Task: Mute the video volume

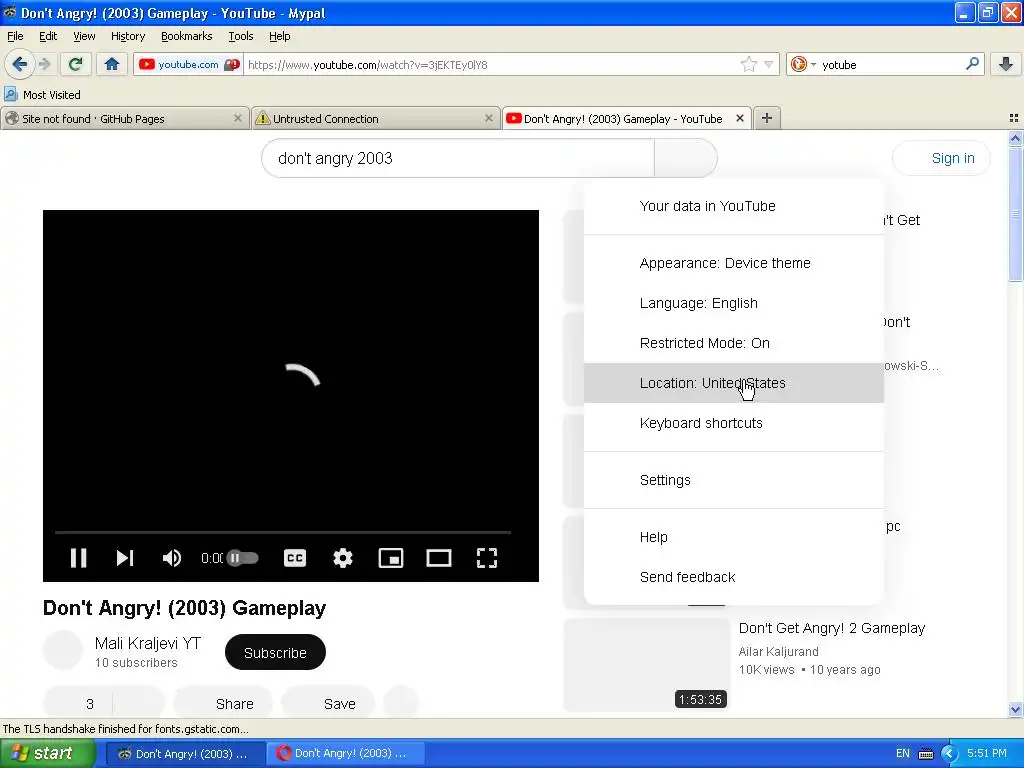Action: point(172,558)
